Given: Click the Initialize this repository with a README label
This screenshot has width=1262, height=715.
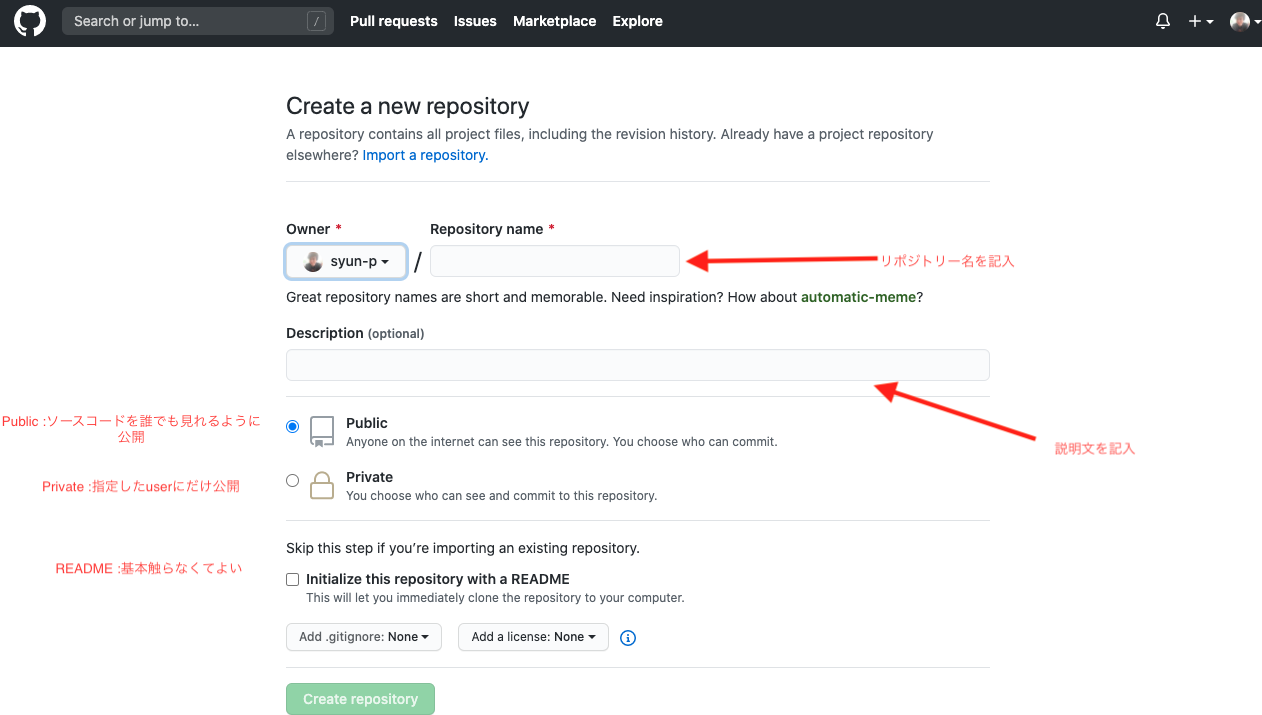Looking at the screenshot, I should pyautogui.click(x=438, y=579).
